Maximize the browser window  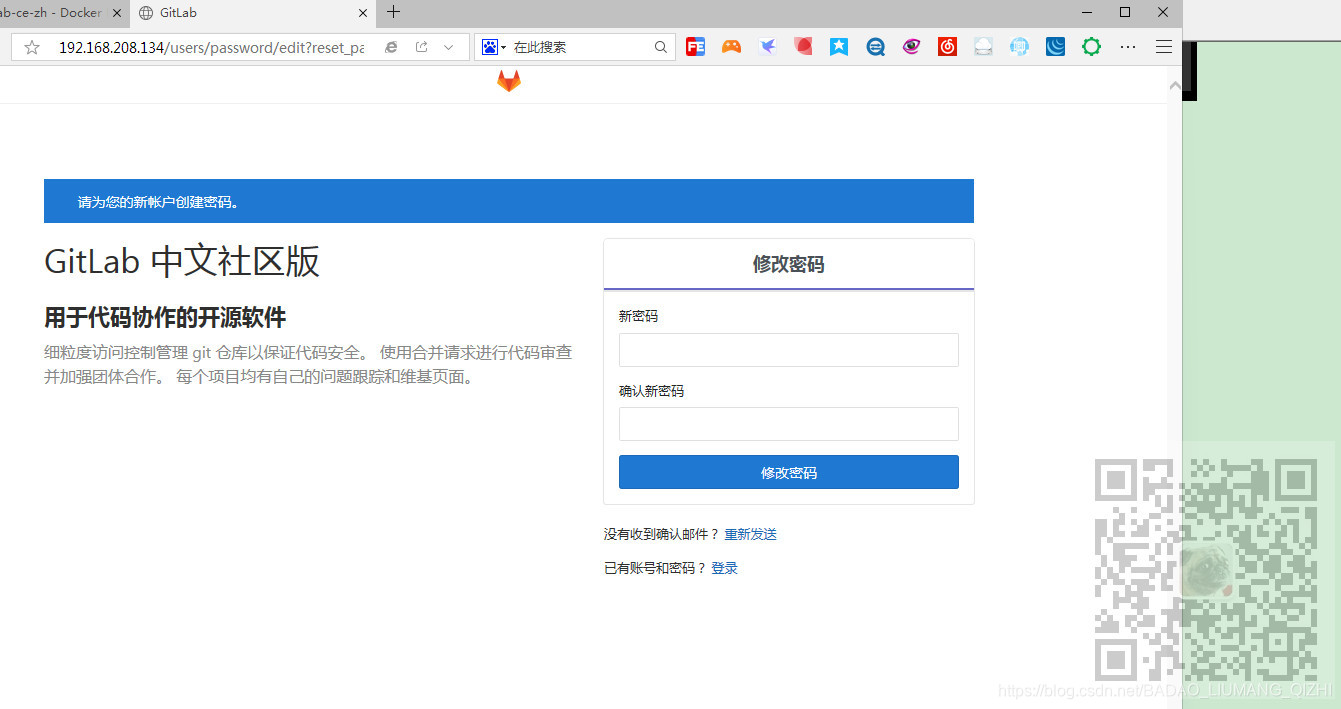1125,12
